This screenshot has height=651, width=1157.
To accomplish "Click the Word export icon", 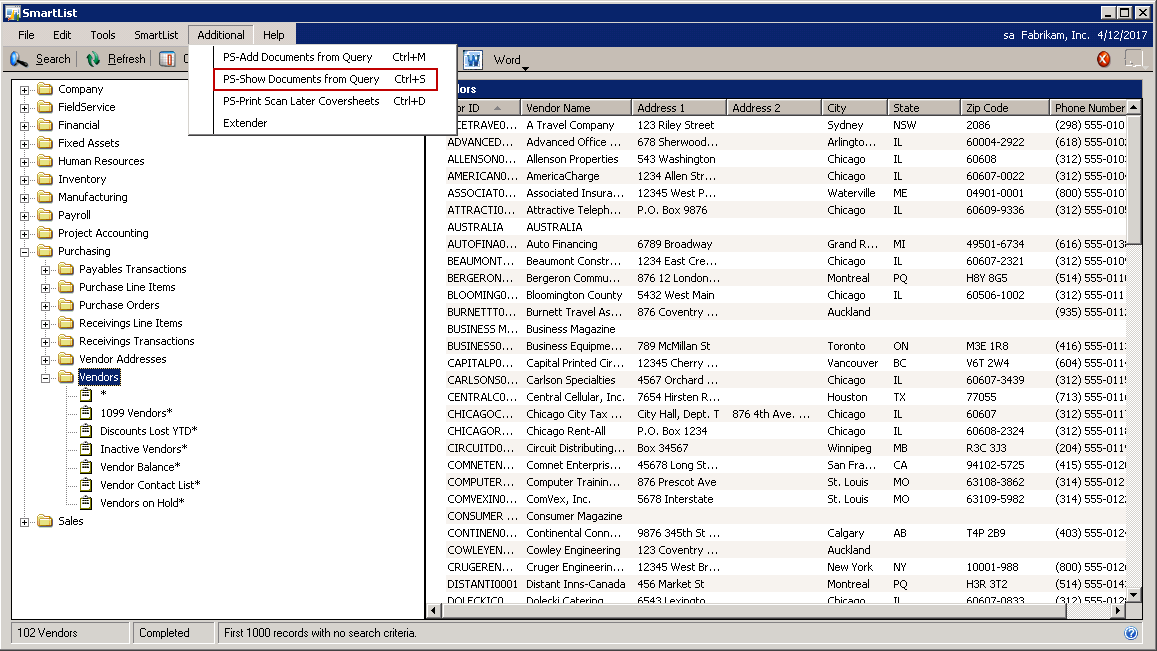I will 473,60.
